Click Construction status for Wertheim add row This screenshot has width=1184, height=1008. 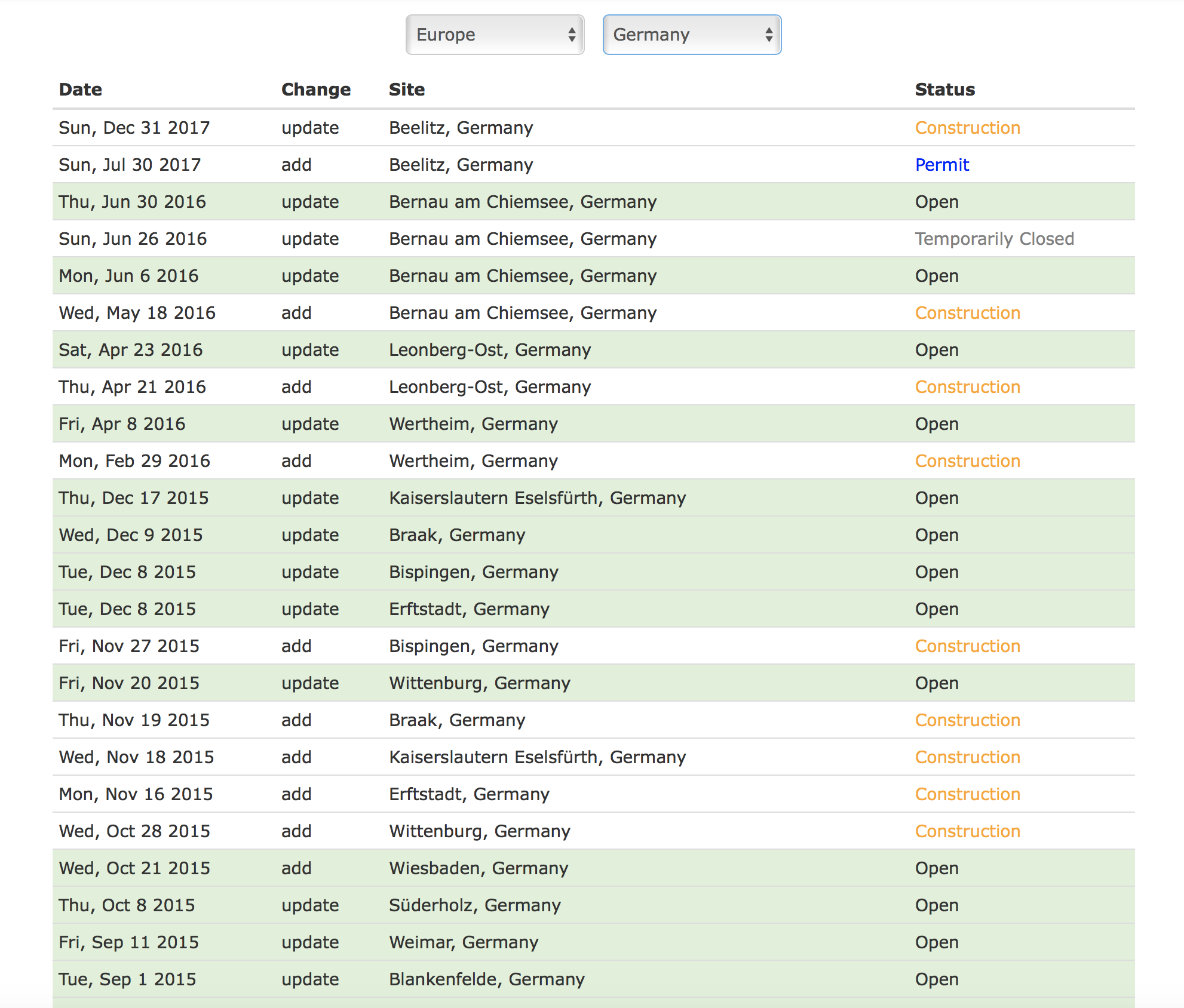pyautogui.click(x=968, y=461)
